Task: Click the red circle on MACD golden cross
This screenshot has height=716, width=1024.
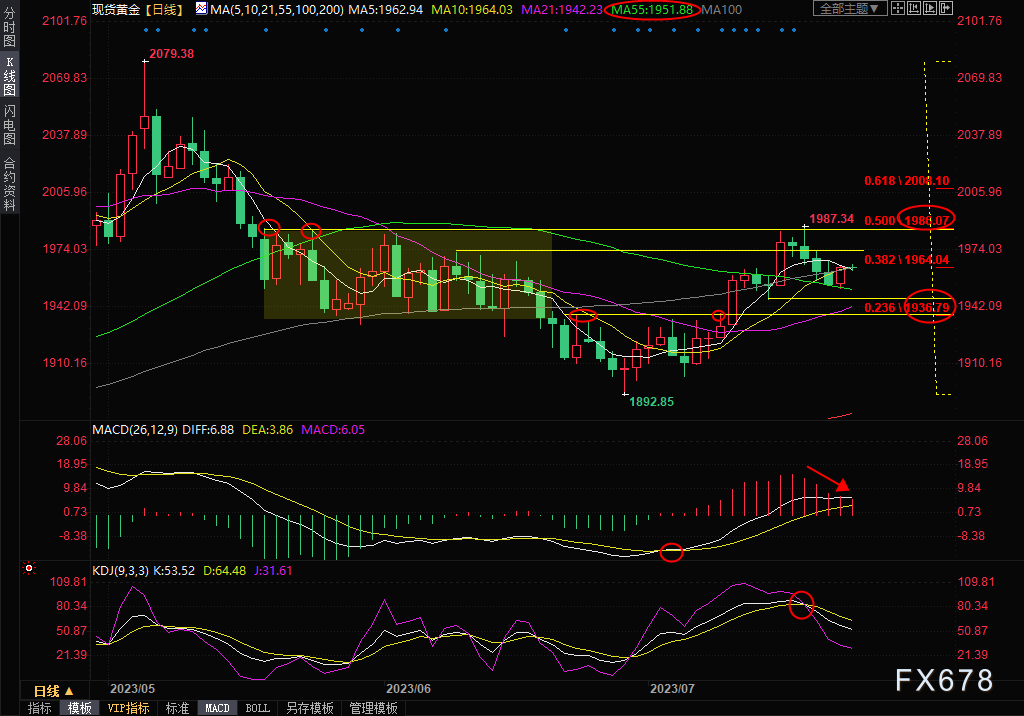Action: pos(672,552)
